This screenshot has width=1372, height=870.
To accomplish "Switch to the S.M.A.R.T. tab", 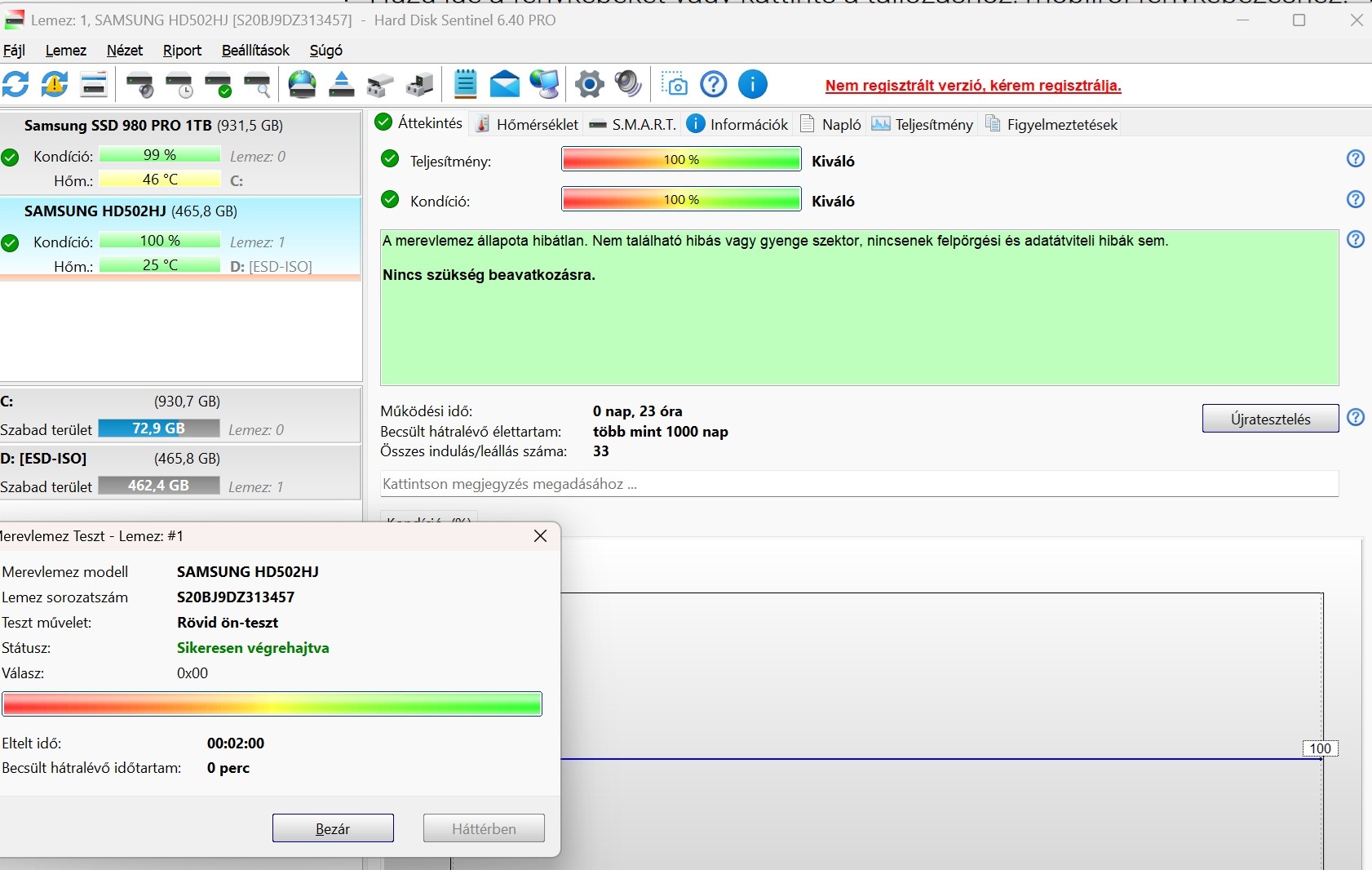I will 633,124.
